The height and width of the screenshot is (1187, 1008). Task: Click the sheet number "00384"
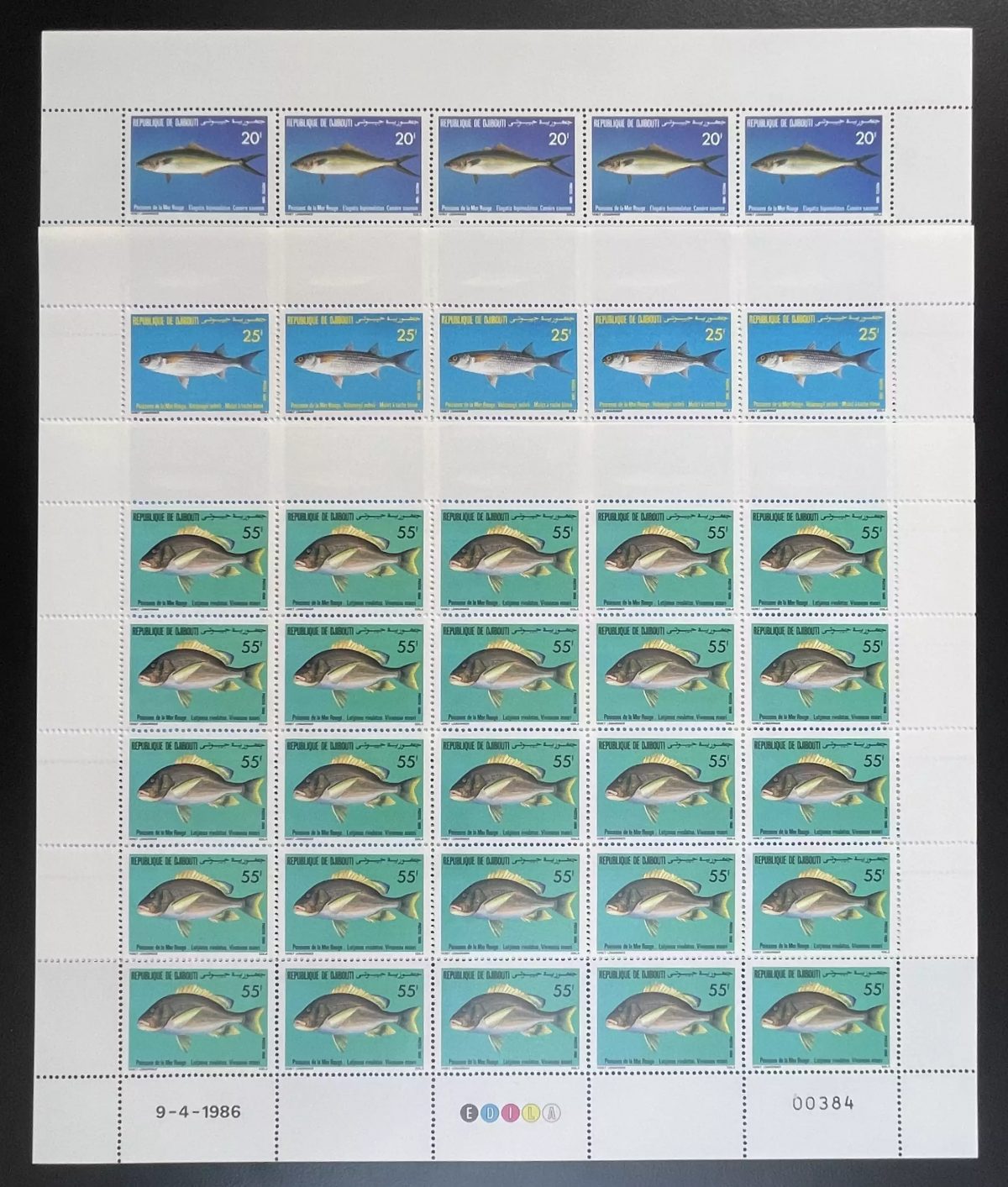(x=823, y=1104)
